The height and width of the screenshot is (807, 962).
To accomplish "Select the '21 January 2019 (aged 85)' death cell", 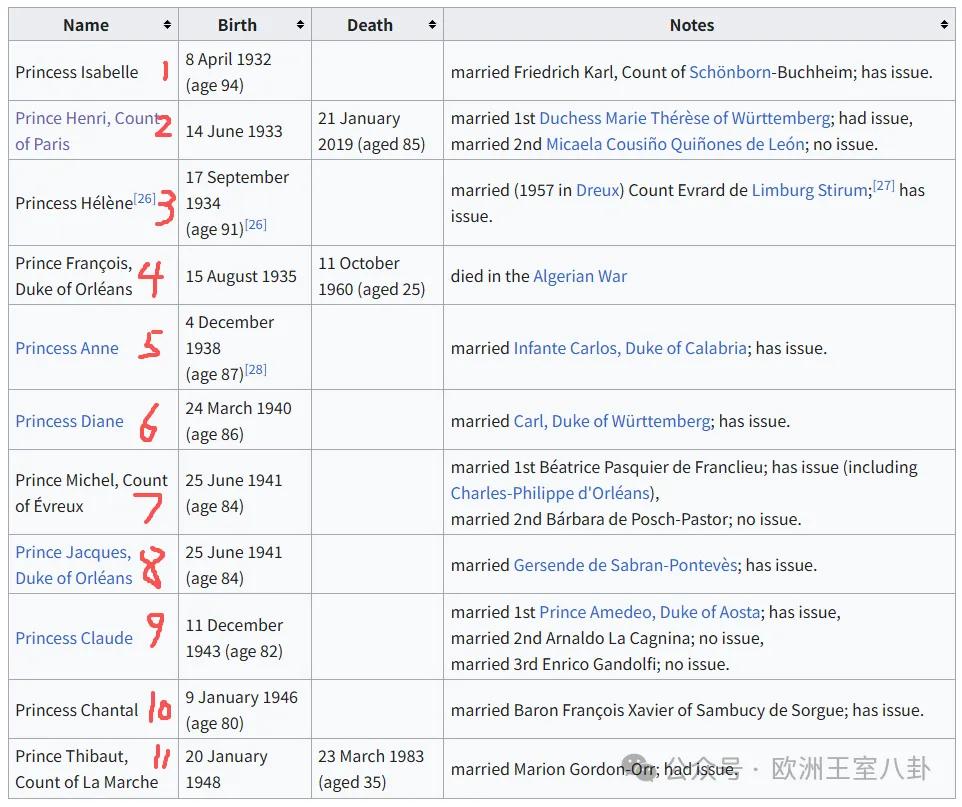I will [377, 131].
